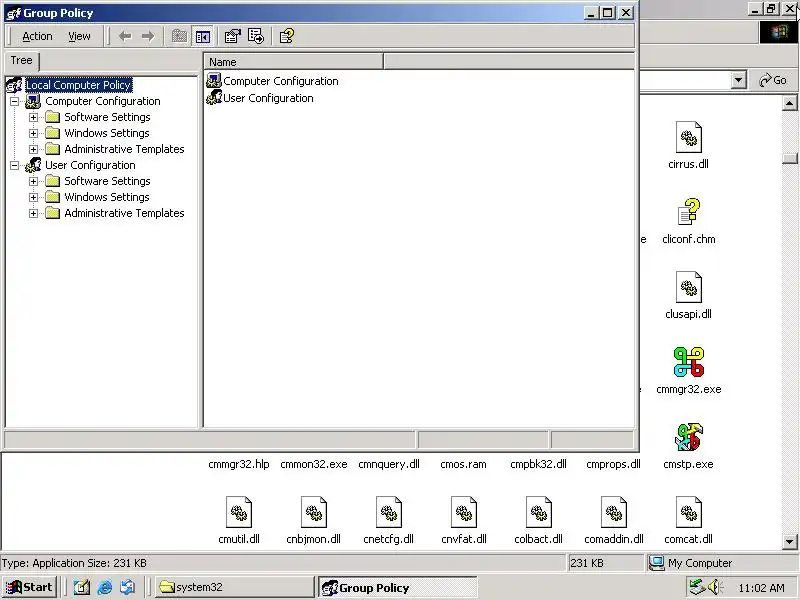This screenshot has width=800, height=600.
Task: Click the Name column header
Action: pyautogui.click(x=293, y=62)
